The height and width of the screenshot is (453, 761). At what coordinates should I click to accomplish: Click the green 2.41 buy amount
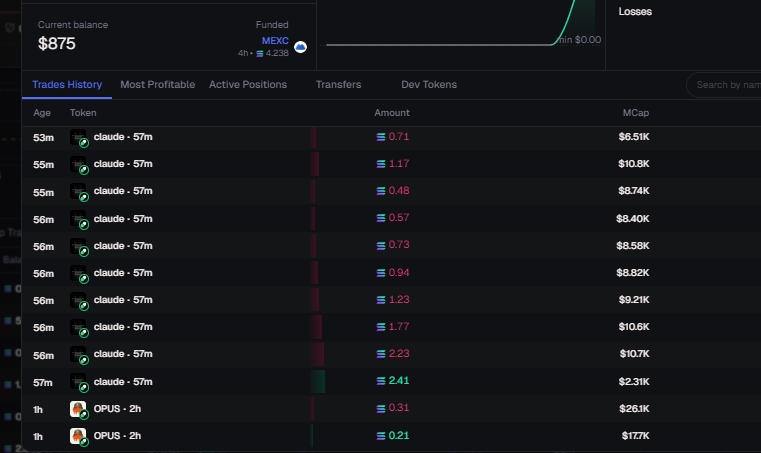pos(399,381)
